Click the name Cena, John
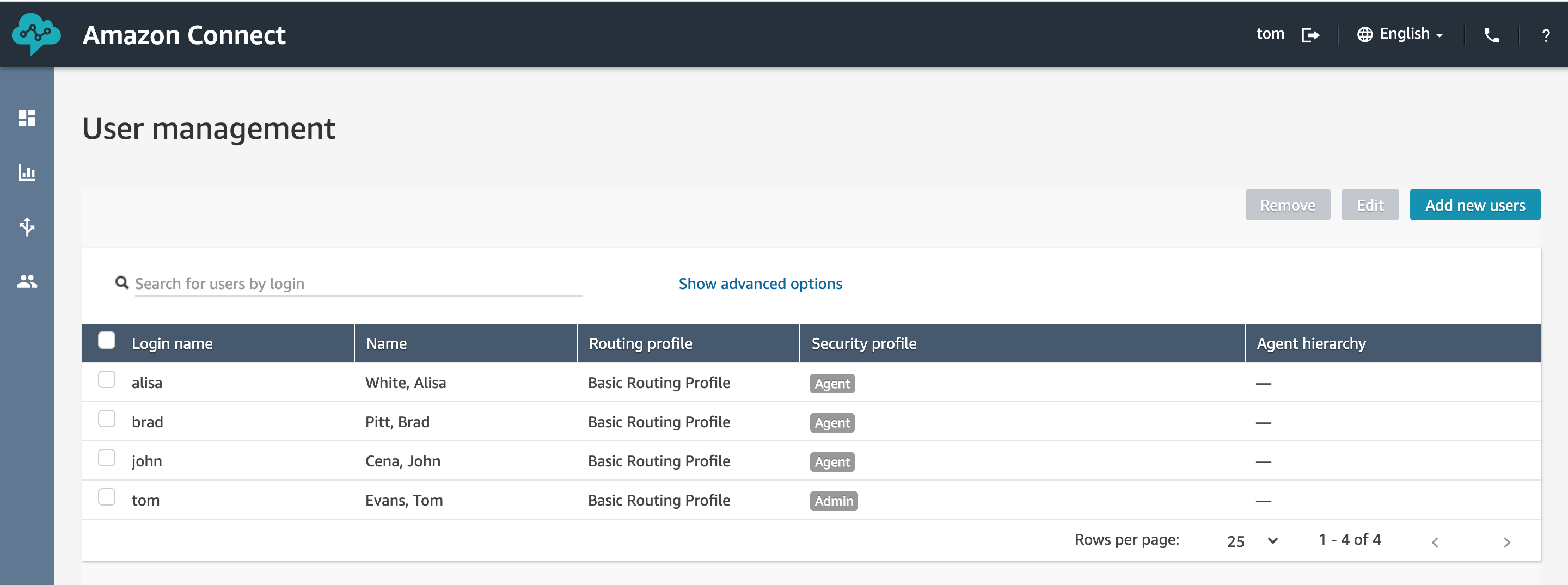The width and height of the screenshot is (1568, 585). 403,461
